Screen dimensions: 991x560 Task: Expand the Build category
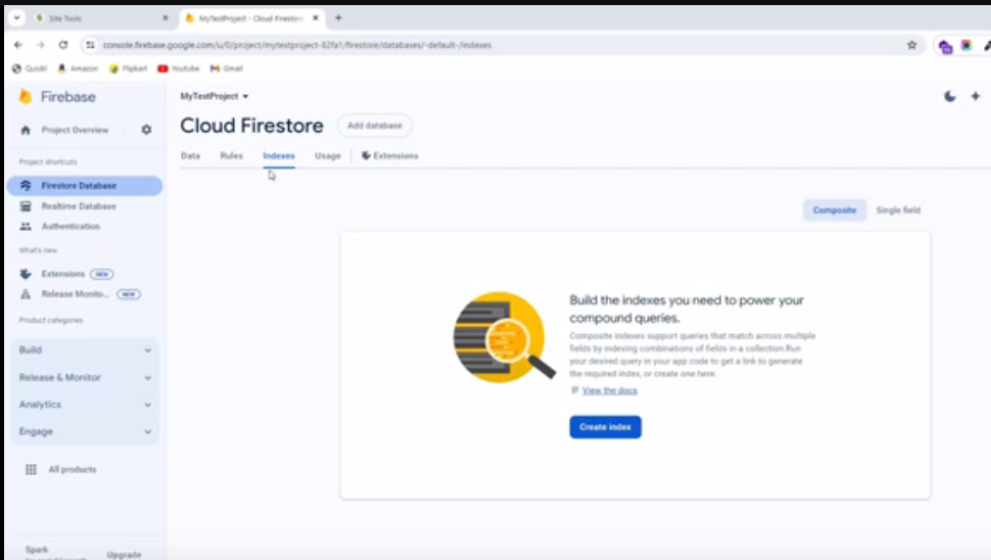pyautogui.click(x=85, y=350)
